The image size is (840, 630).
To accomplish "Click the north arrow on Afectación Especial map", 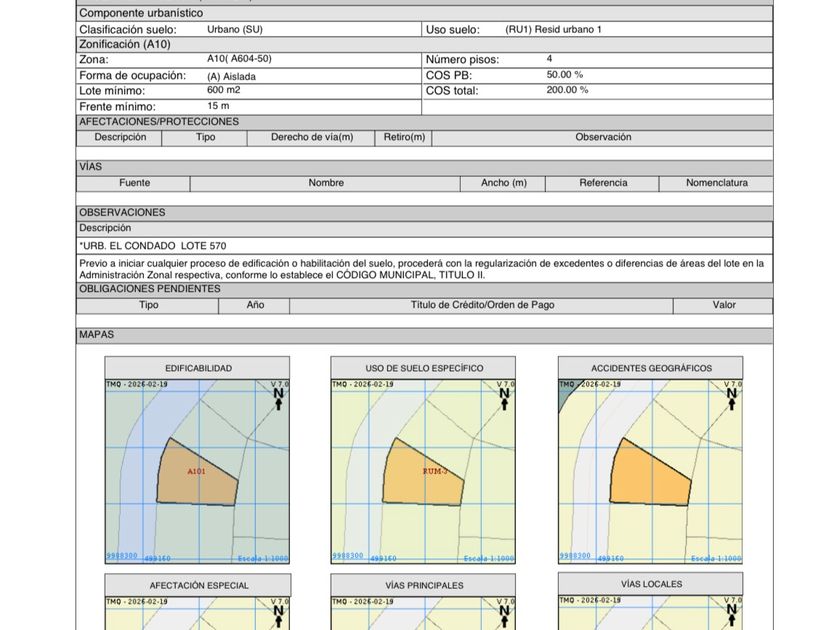I will pos(278,616).
